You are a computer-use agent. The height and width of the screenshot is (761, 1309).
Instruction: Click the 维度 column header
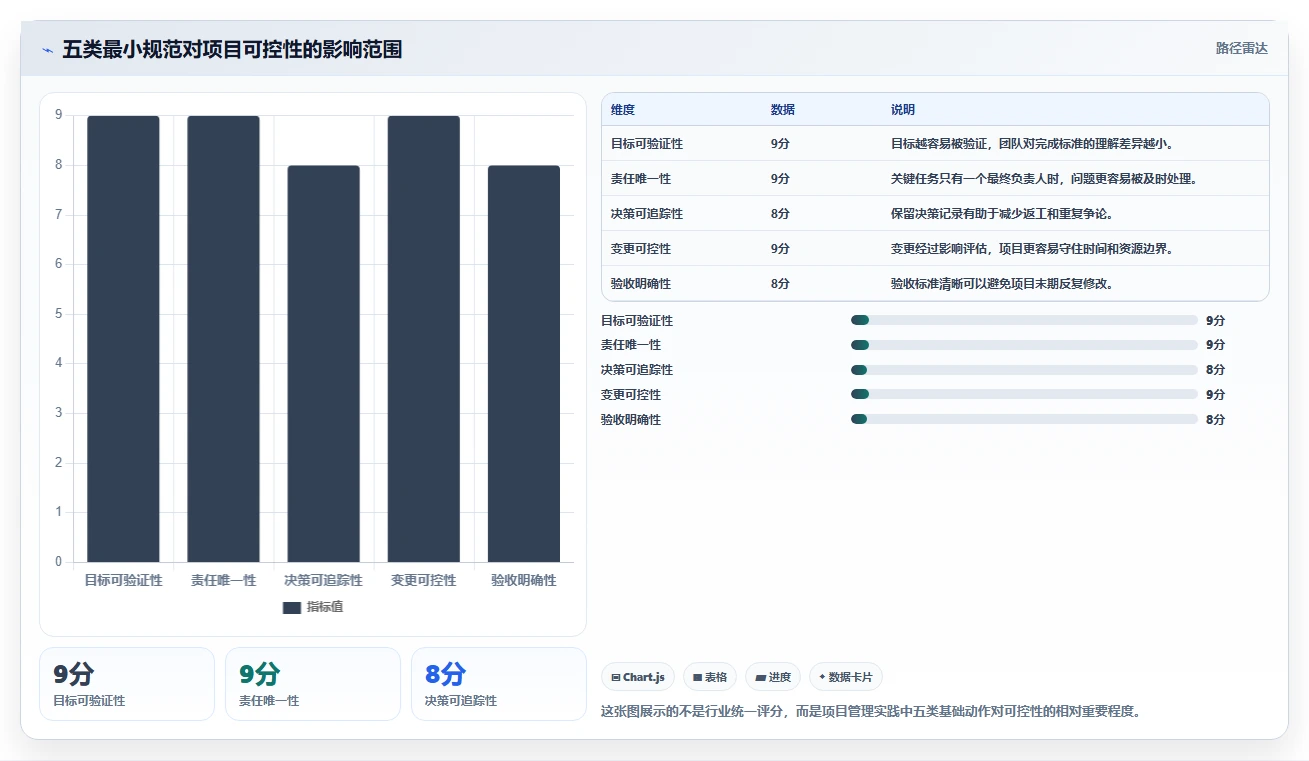(x=623, y=110)
